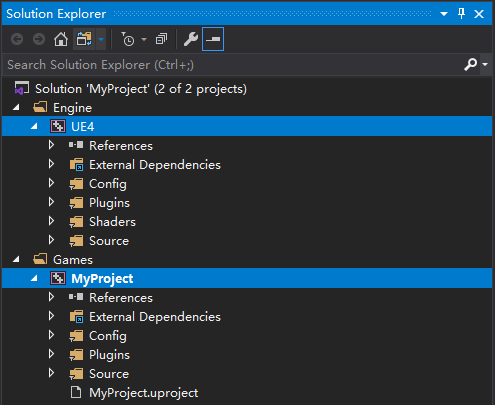
Task: Toggle the Preview Selected Items button
Action: (213, 39)
